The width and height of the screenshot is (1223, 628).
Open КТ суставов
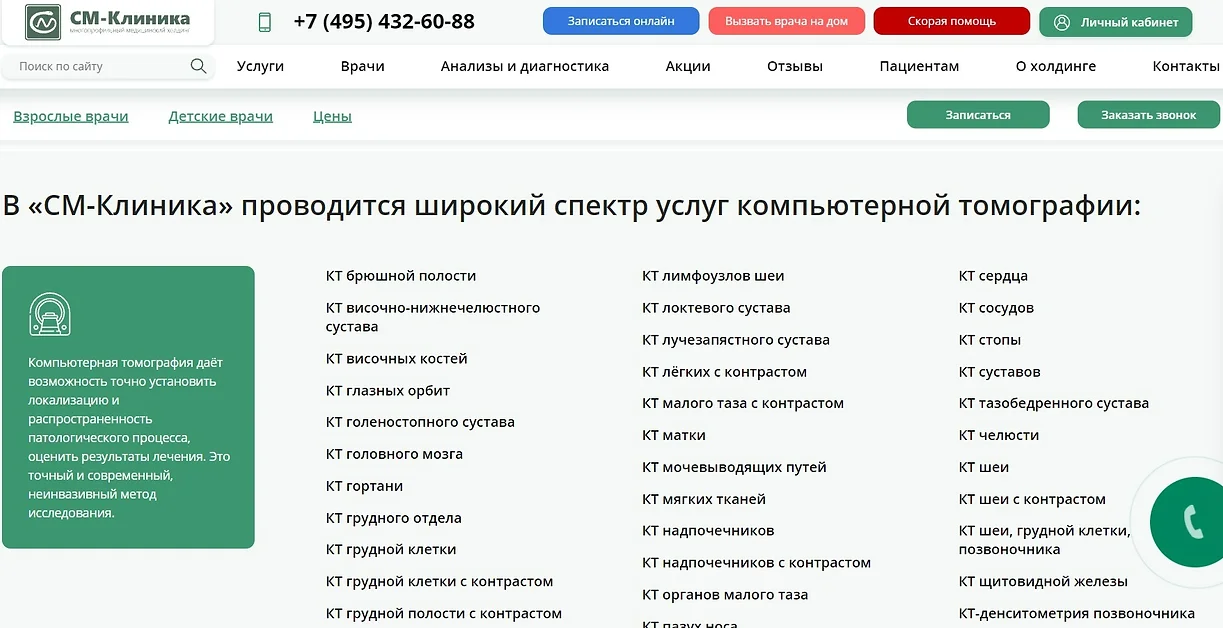coord(1000,372)
